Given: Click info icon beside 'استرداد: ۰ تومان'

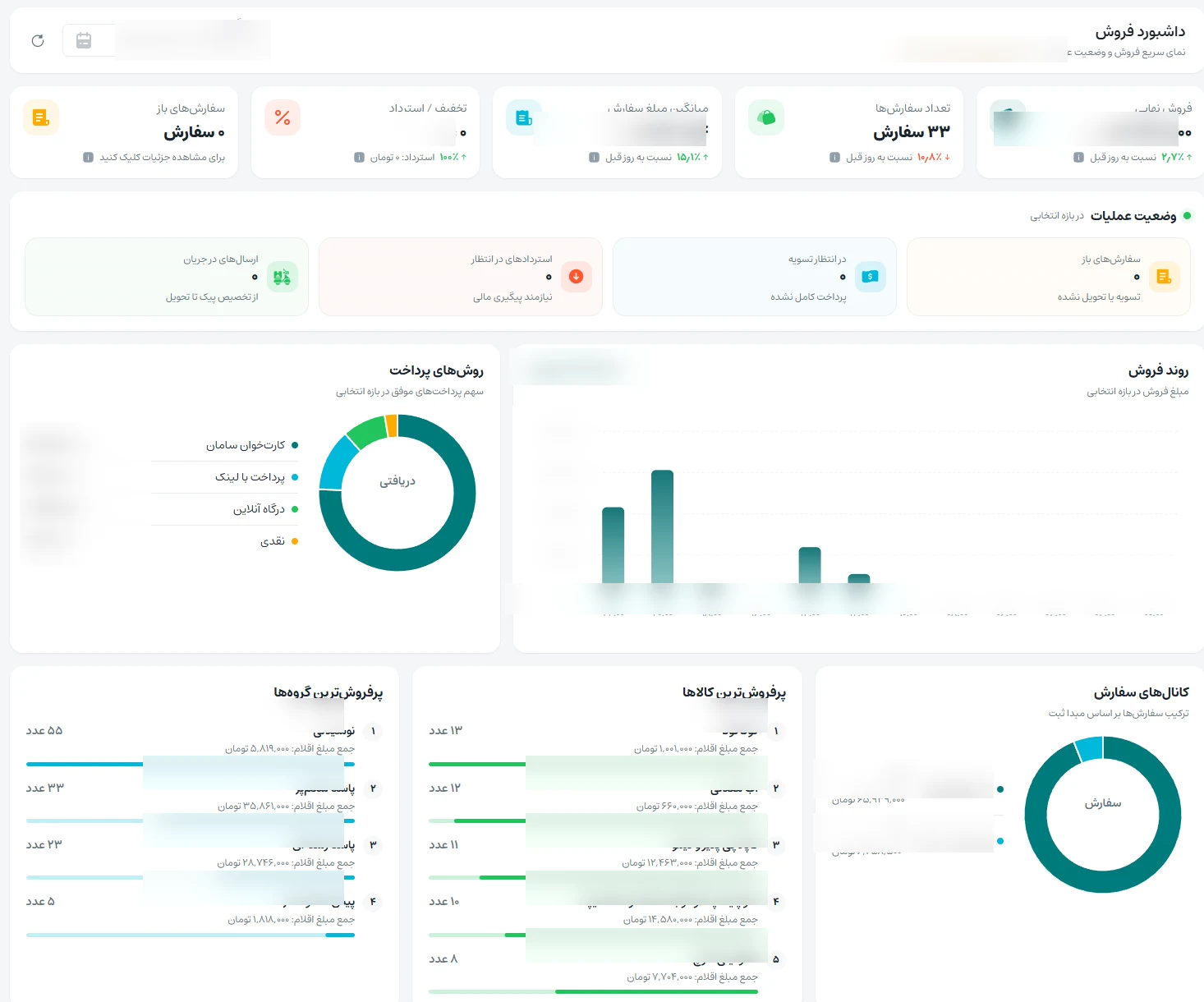Looking at the screenshot, I should tap(359, 157).
